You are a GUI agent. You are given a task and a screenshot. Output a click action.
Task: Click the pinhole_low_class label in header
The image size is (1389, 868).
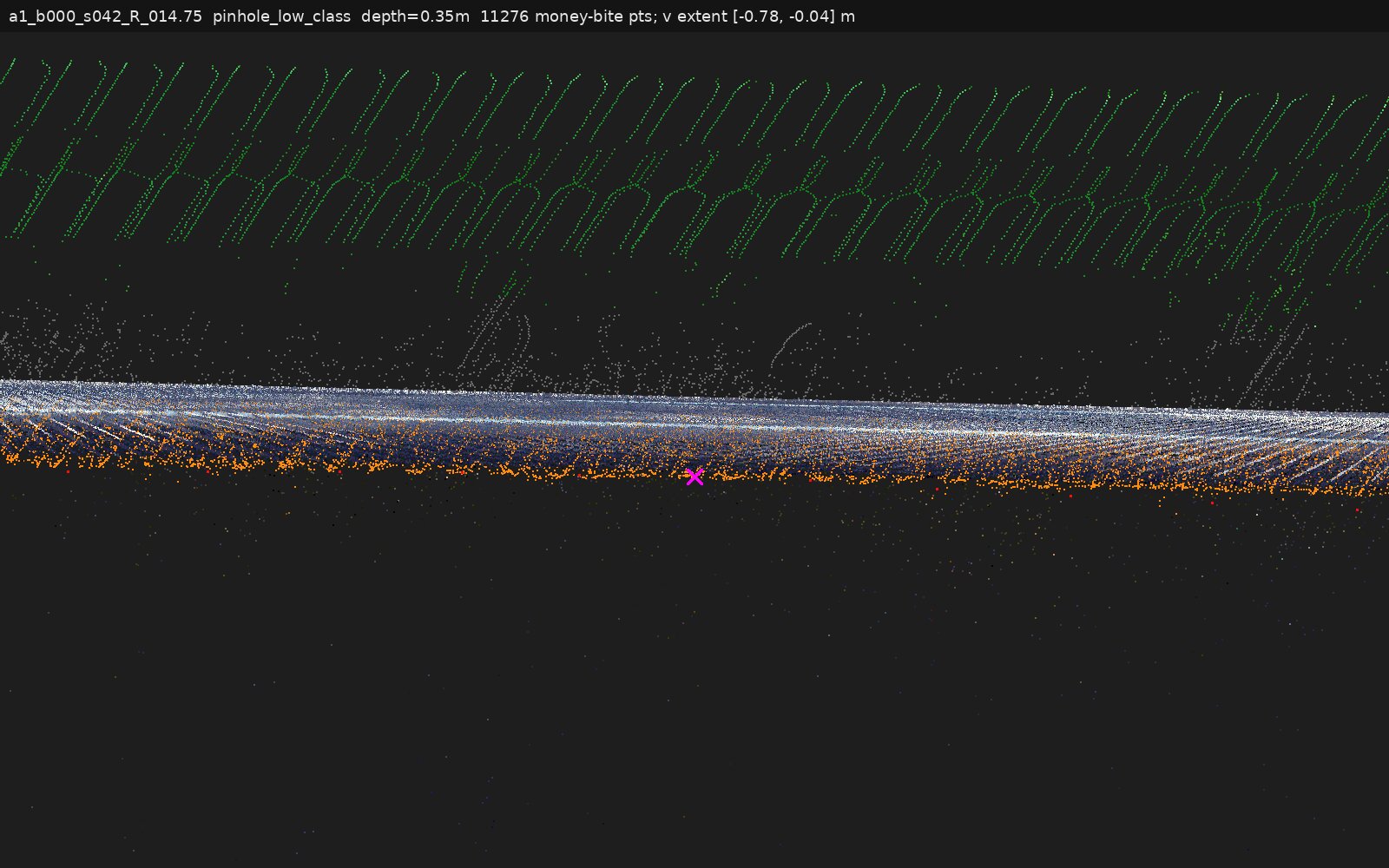coord(281,16)
